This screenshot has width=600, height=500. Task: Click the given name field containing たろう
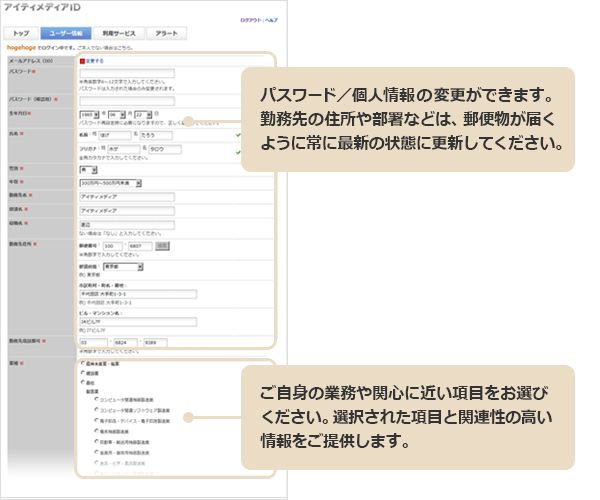pyautogui.click(x=156, y=135)
